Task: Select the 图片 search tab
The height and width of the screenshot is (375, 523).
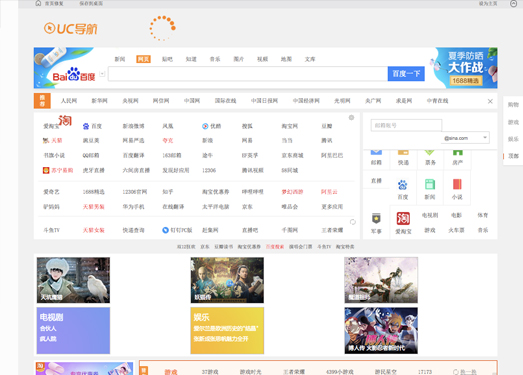Action: pyautogui.click(x=238, y=59)
